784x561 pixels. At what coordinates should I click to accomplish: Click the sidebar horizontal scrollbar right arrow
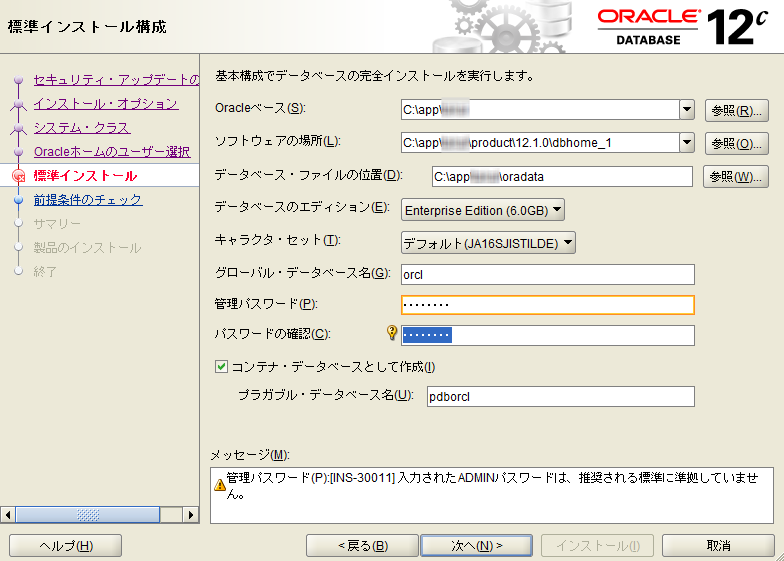[190, 514]
